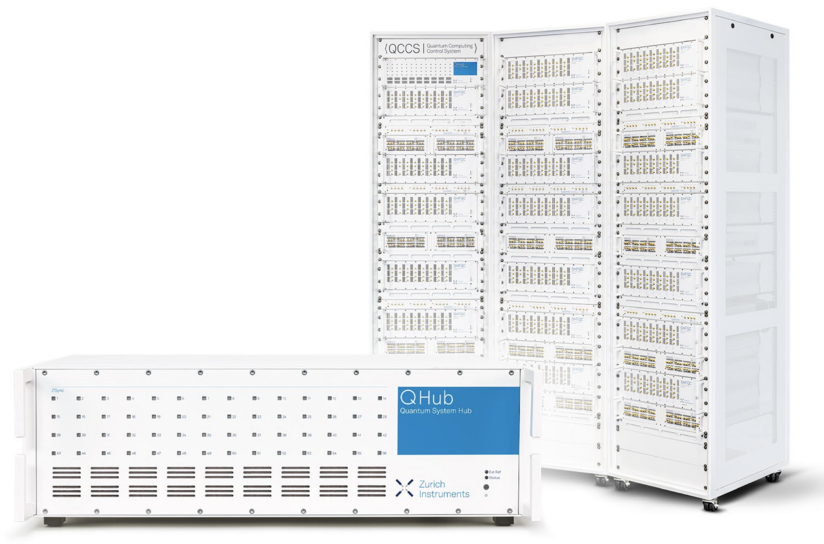Click ZSync port 54 on the QHub
This screenshot has height=544, width=824.
tap(330, 453)
